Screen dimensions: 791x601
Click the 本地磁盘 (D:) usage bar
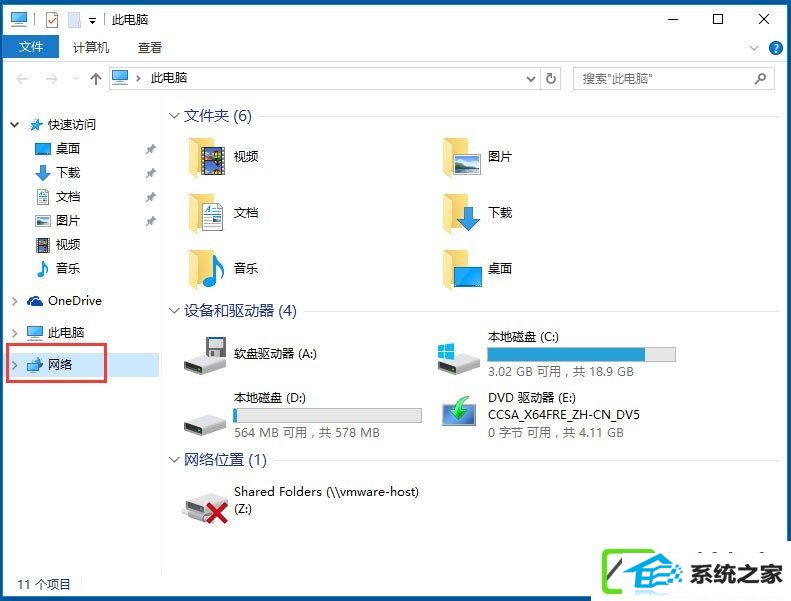tap(327, 415)
